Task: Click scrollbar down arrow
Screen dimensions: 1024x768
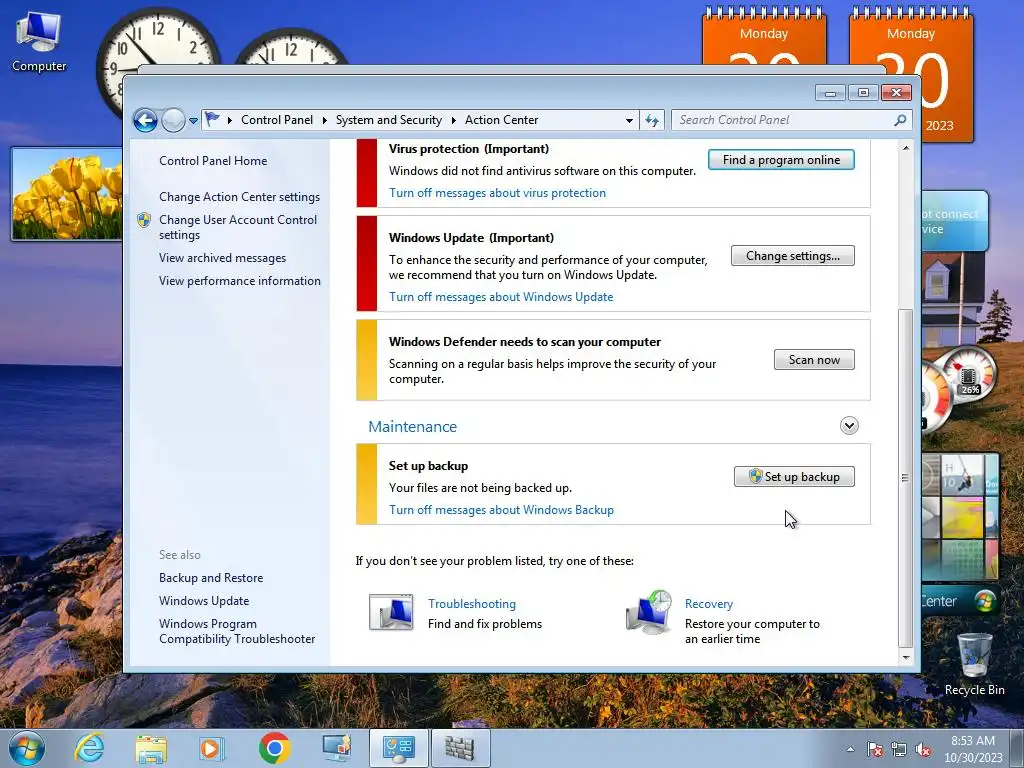Action: click(906, 657)
